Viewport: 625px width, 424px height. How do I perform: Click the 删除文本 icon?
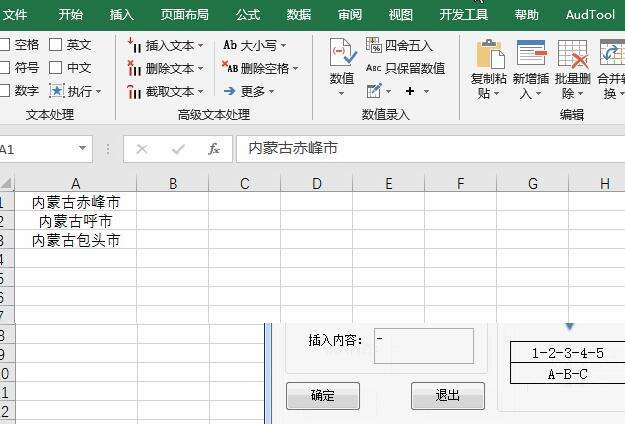tap(134, 68)
